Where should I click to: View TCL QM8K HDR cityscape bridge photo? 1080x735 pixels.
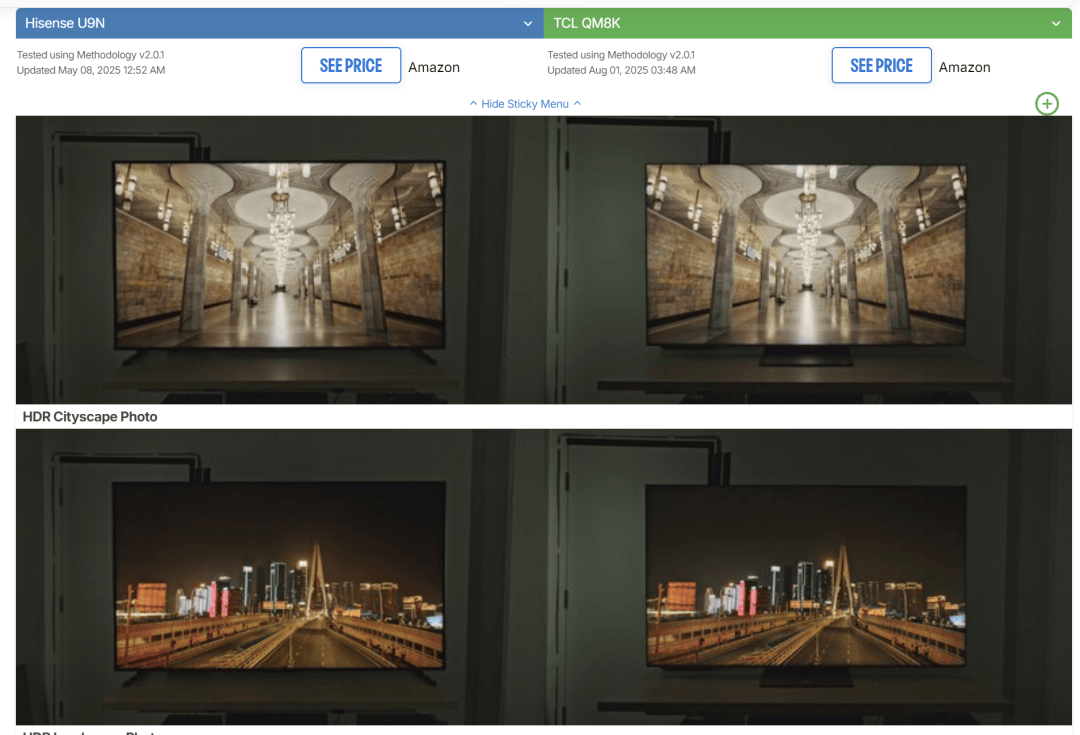click(x=807, y=577)
